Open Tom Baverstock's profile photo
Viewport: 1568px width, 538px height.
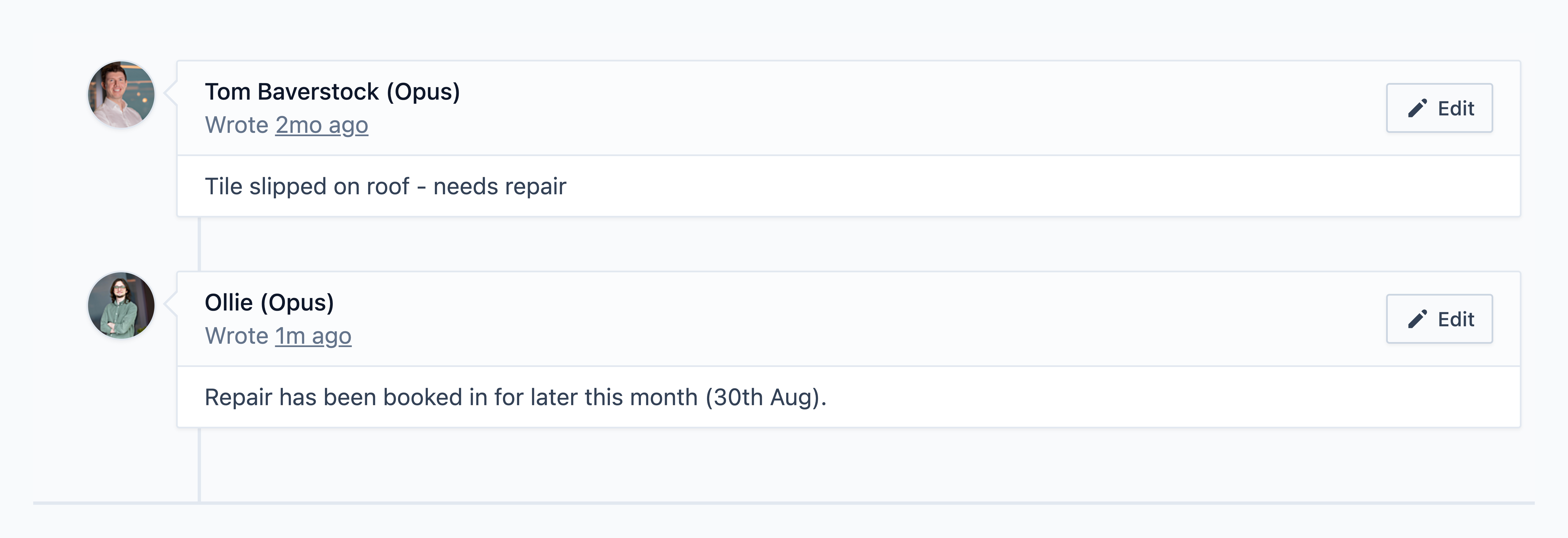pos(121,94)
